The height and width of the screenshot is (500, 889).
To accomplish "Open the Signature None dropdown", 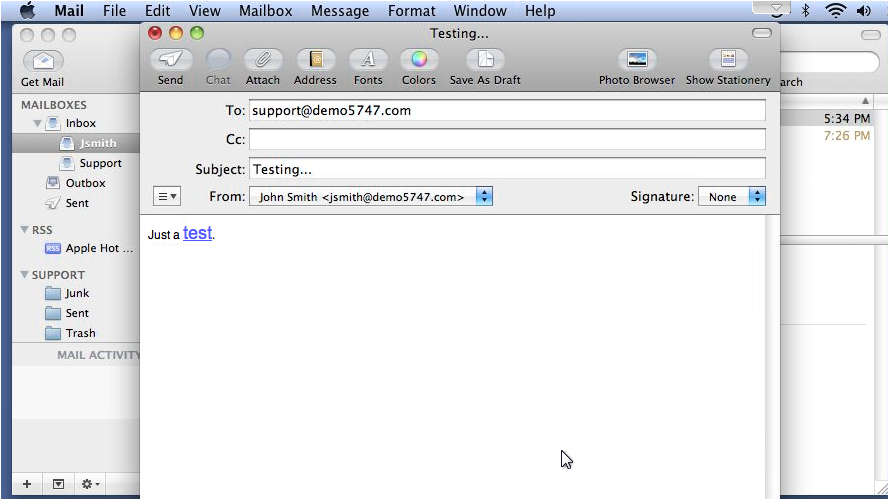I will [x=731, y=197].
